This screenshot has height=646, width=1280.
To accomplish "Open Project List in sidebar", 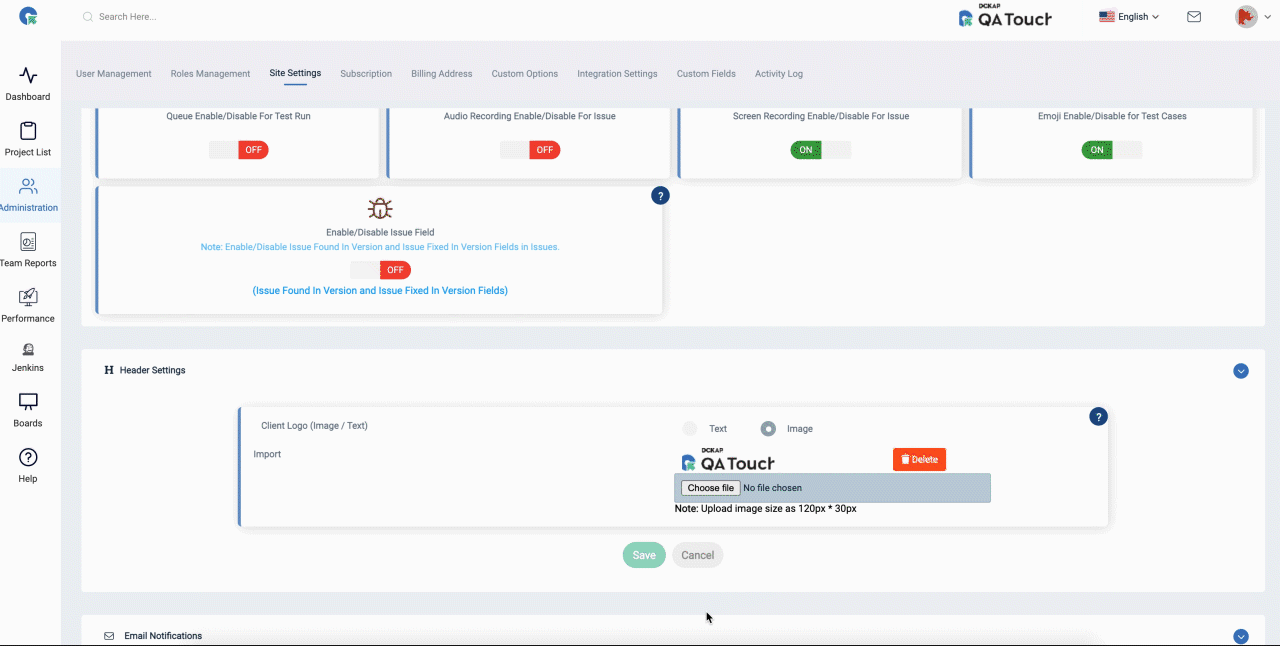I will point(28,139).
